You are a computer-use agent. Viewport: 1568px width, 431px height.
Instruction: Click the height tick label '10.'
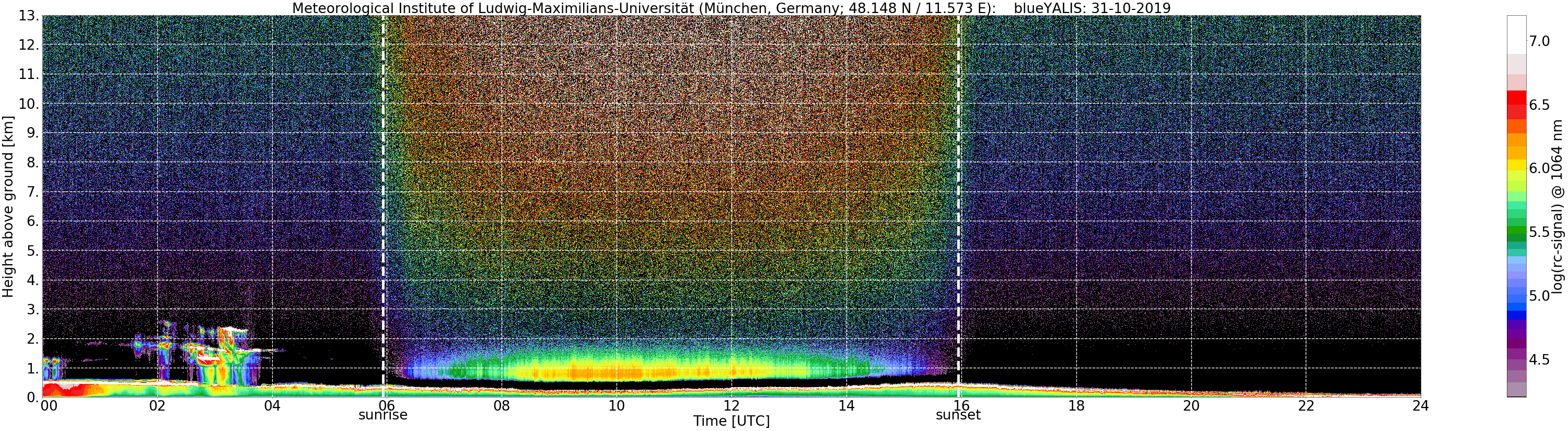[28, 104]
